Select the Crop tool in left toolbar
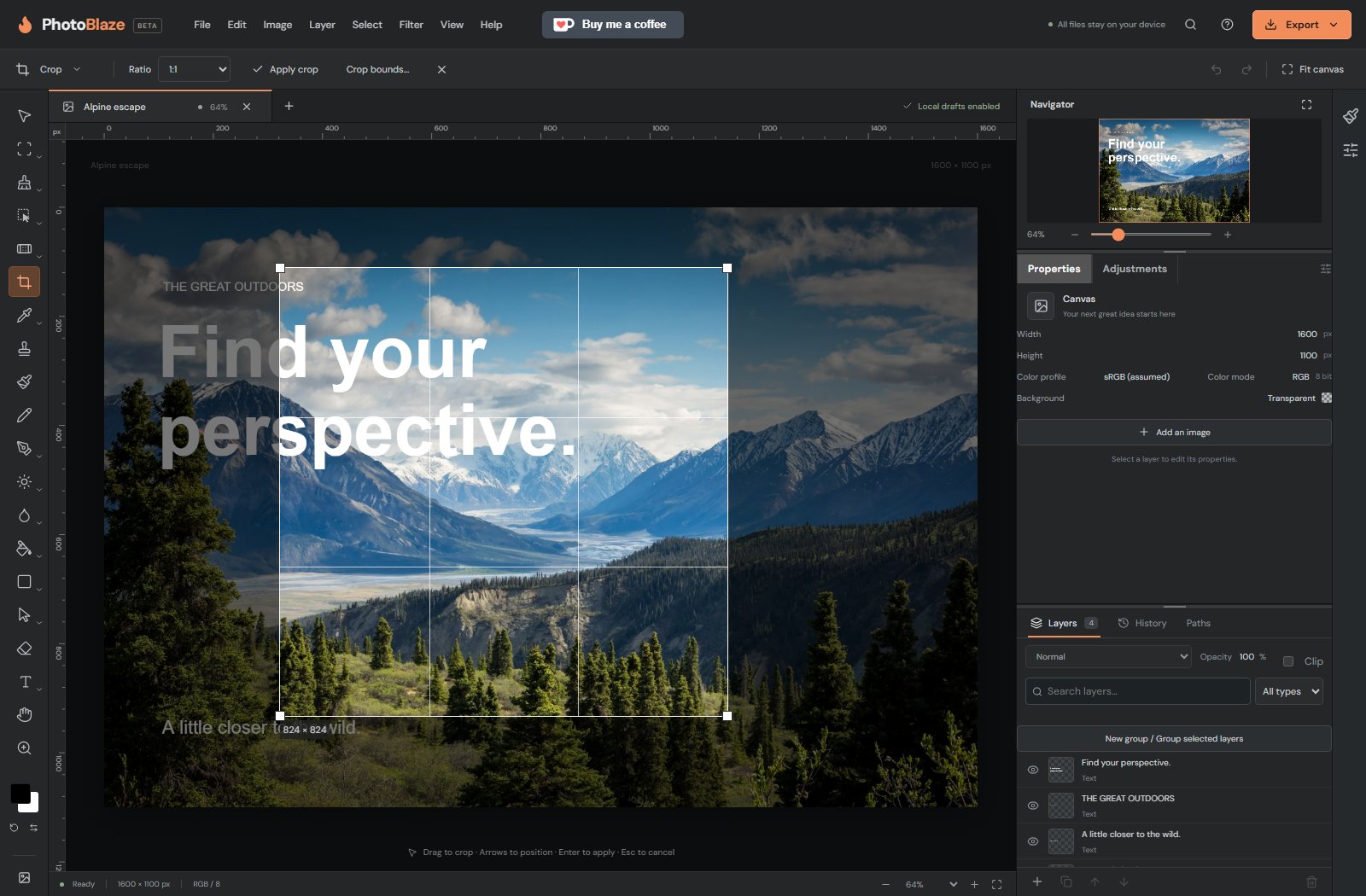This screenshot has height=896, width=1366. pos(24,282)
